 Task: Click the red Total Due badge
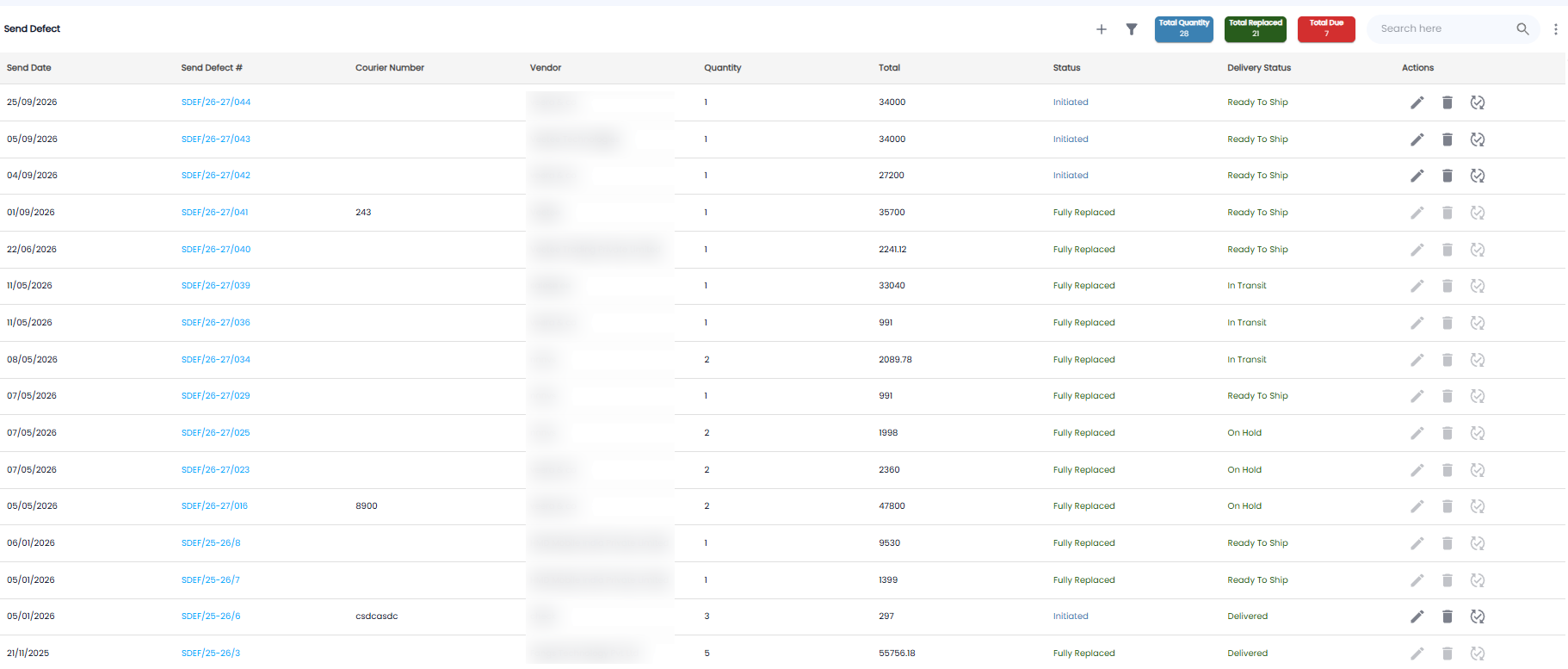pyautogui.click(x=1326, y=29)
